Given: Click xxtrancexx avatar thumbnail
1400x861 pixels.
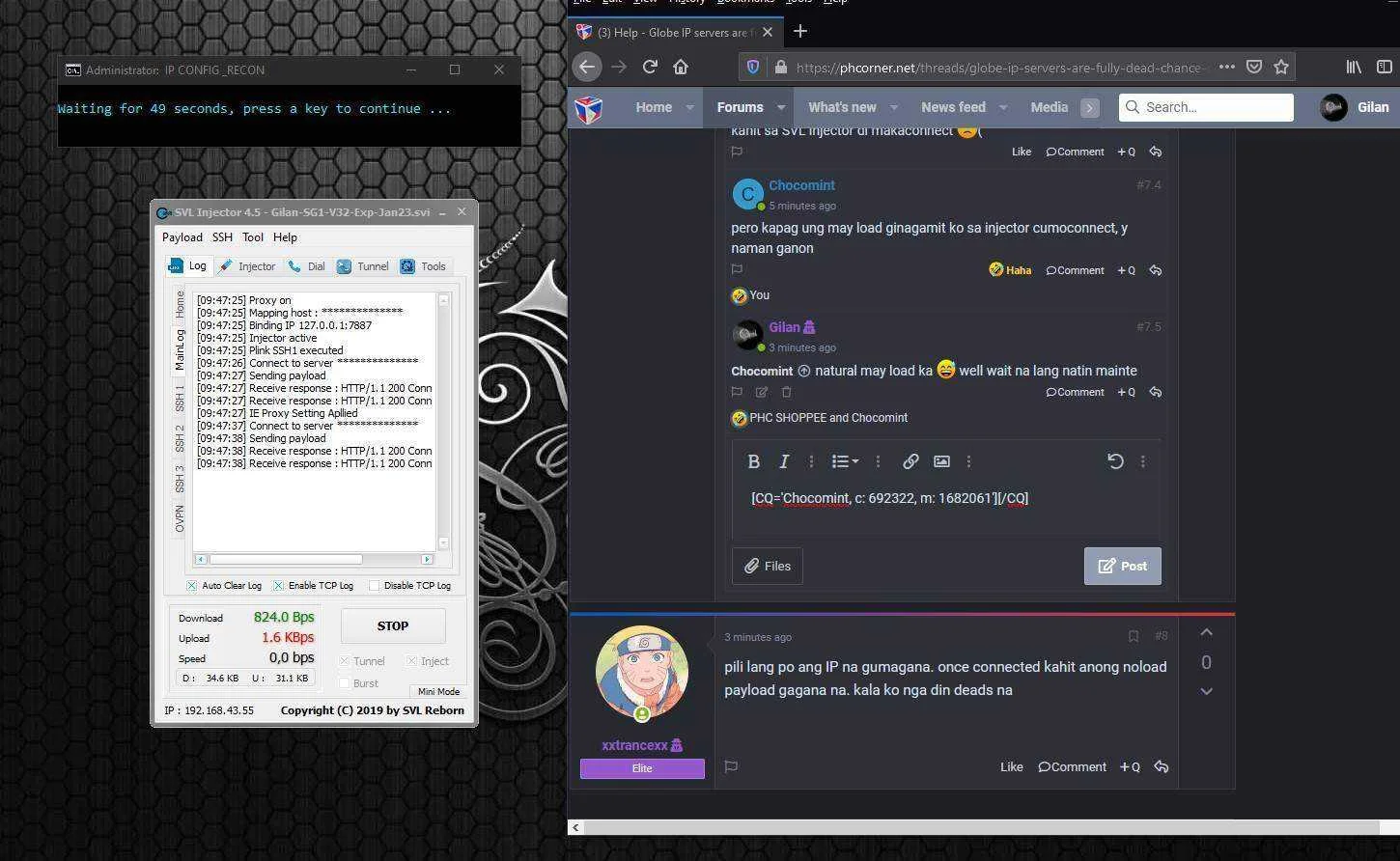Looking at the screenshot, I should click(642, 673).
